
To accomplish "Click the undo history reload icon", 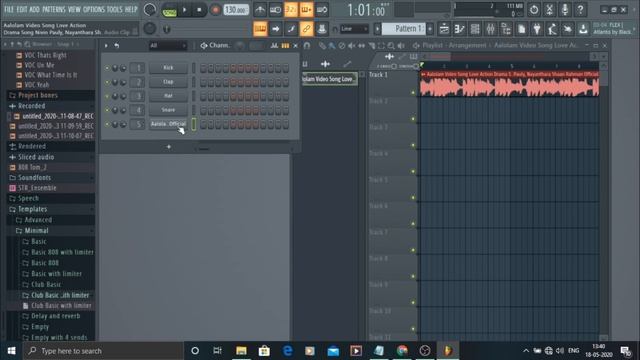I will [533, 9].
